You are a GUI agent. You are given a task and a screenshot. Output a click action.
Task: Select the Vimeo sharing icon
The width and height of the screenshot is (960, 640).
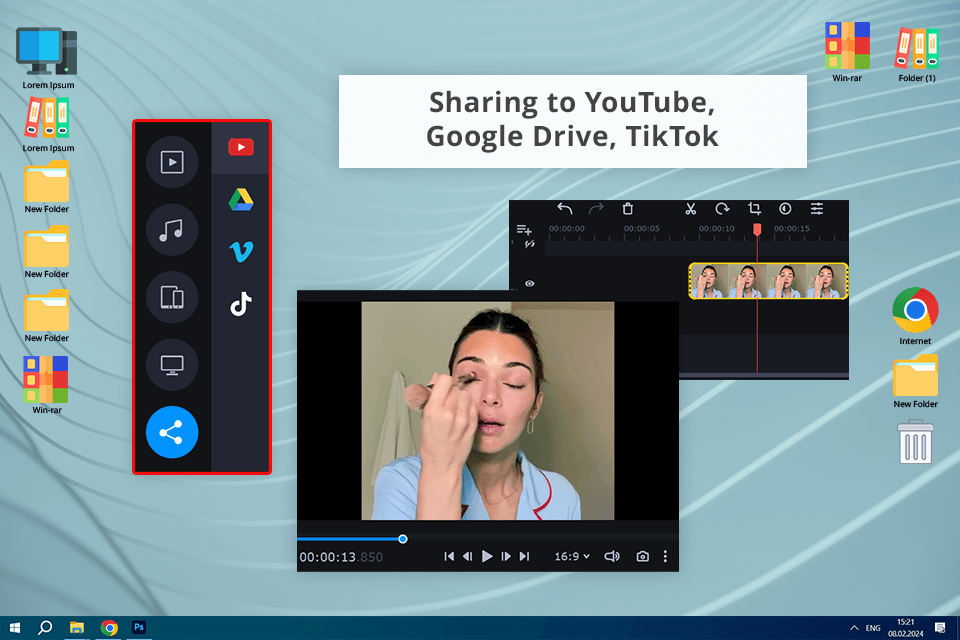(x=241, y=251)
